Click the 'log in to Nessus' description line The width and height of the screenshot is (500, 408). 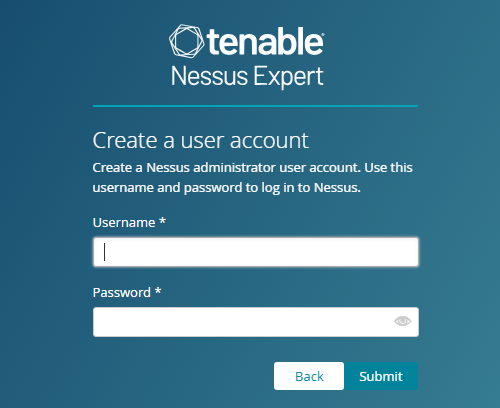pyautogui.click(x=227, y=188)
